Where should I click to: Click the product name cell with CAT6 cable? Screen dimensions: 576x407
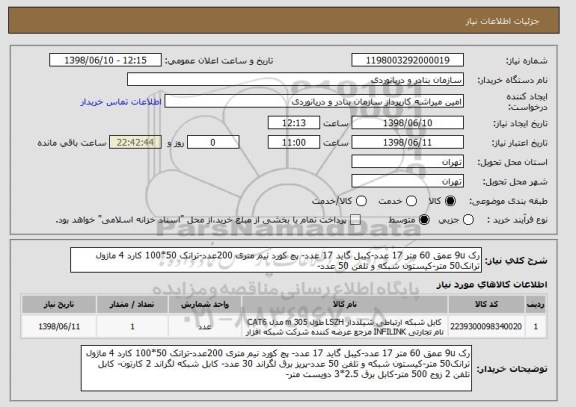click(x=345, y=327)
